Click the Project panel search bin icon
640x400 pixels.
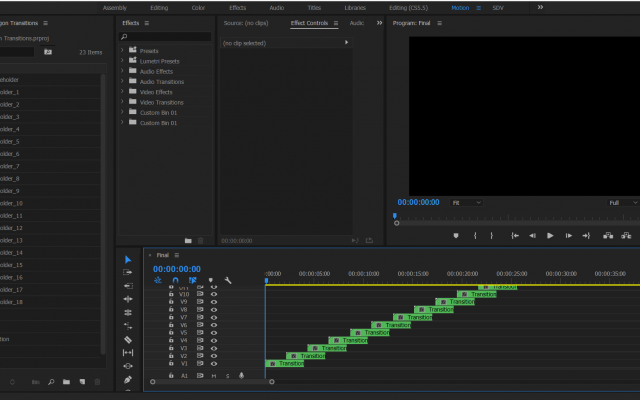click(x=48, y=52)
